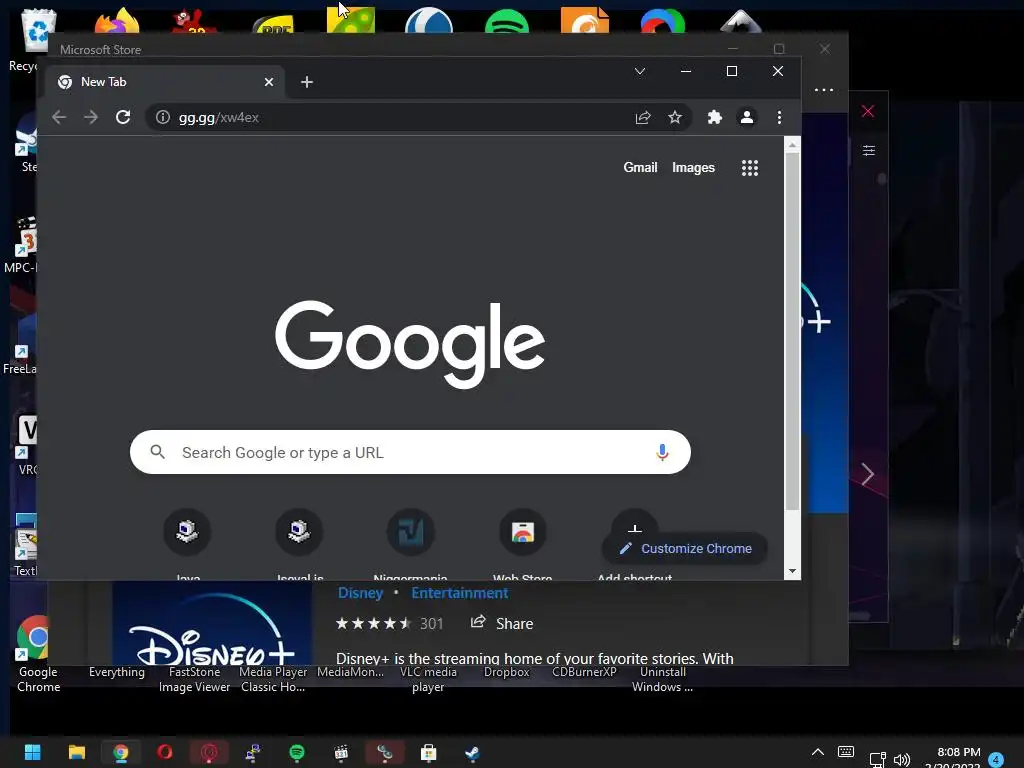View site information icon beside gg.gg
The width and height of the screenshot is (1024, 768).
pos(163,118)
